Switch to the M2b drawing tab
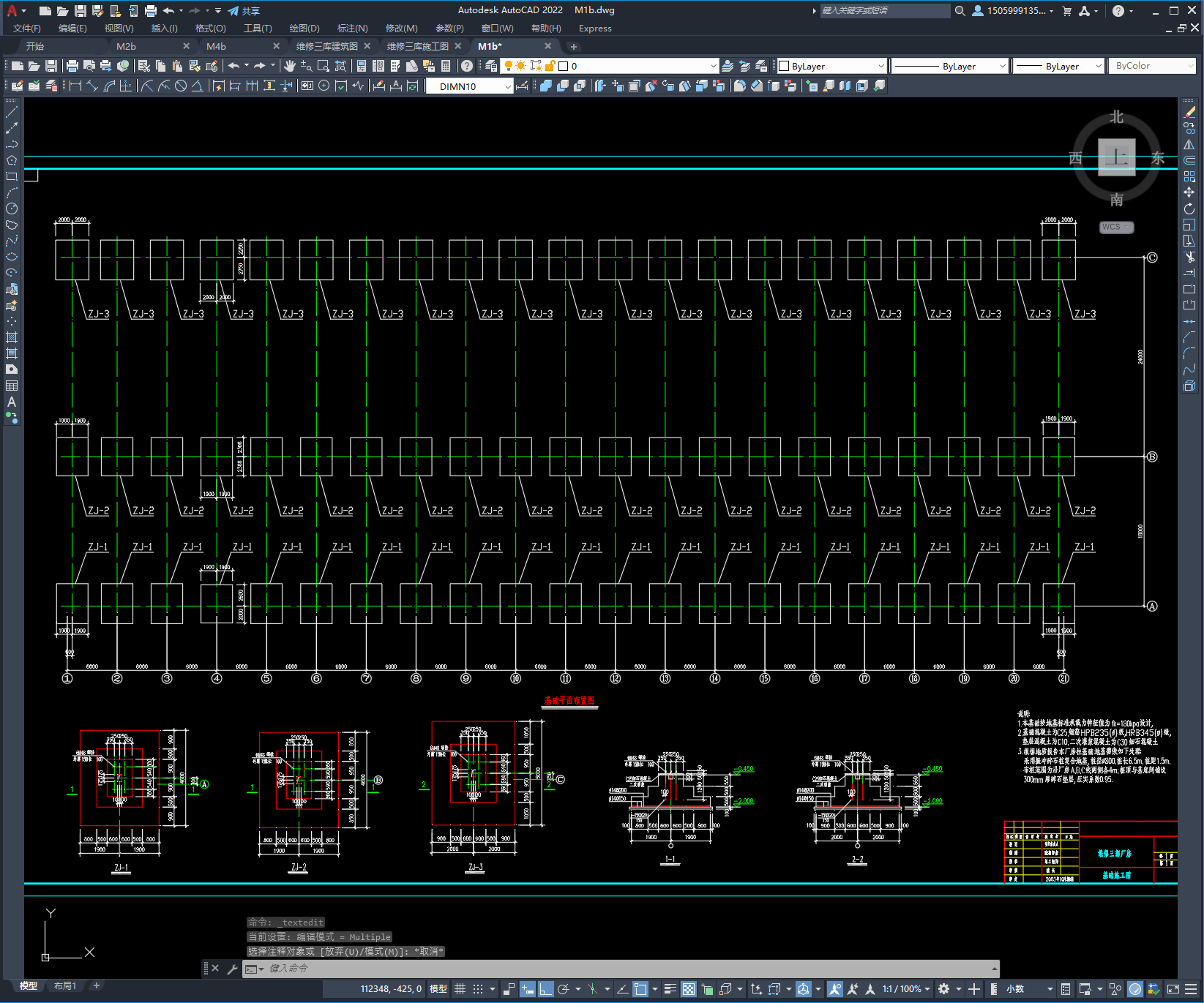Screen dimensions: 1204x1003 (x=126, y=46)
